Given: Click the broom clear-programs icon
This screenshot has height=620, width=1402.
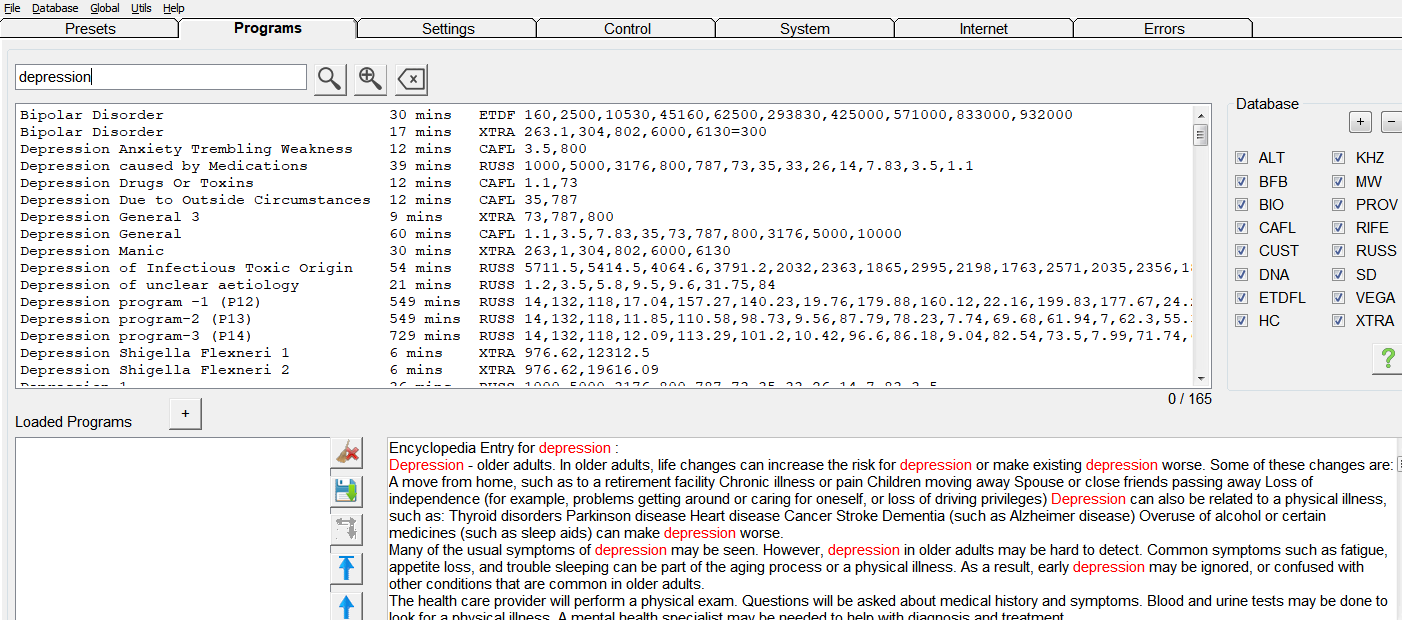Looking at the screenshot, I should 346,453.
